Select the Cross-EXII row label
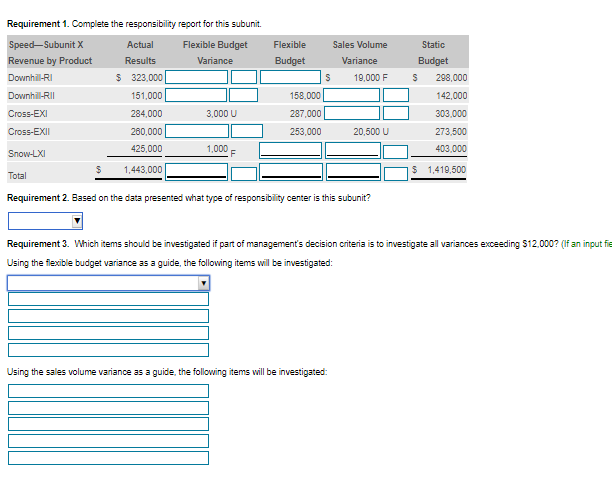 29,132
